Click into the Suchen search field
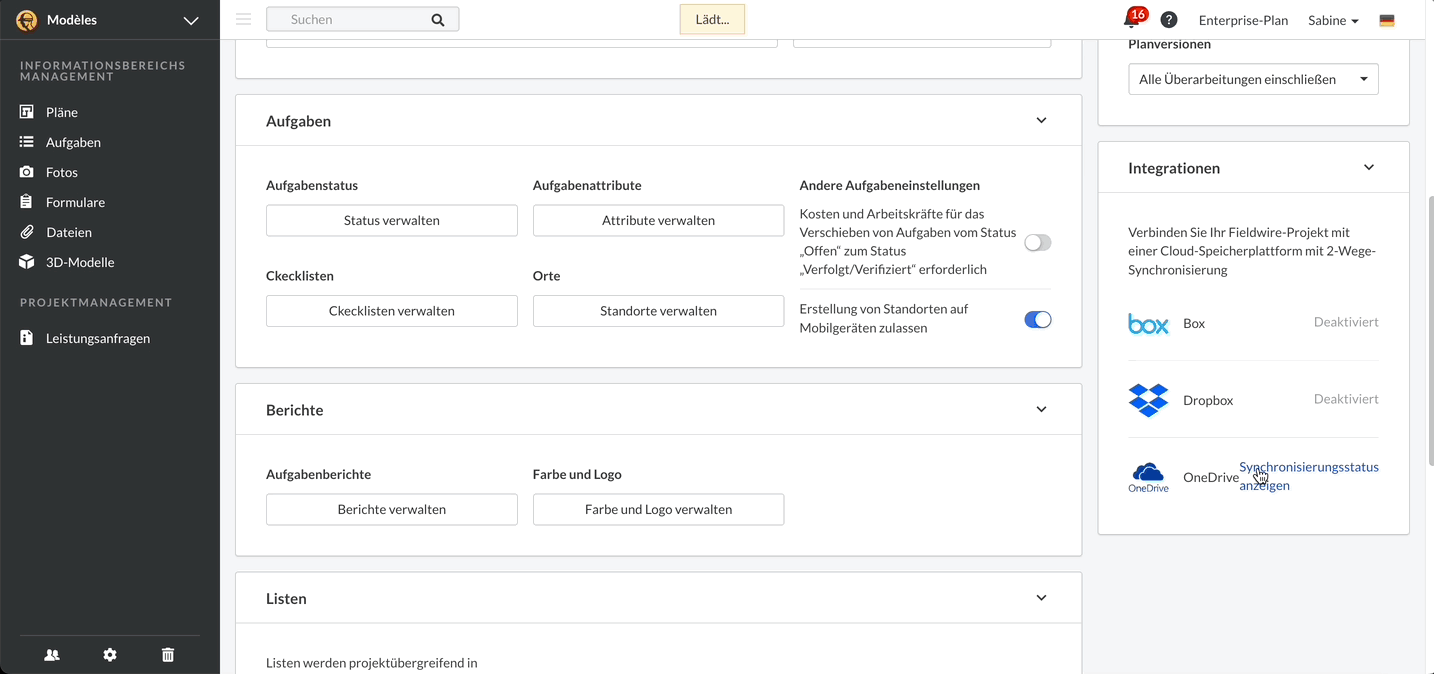 pyautogui.click(x=350, y=20)
